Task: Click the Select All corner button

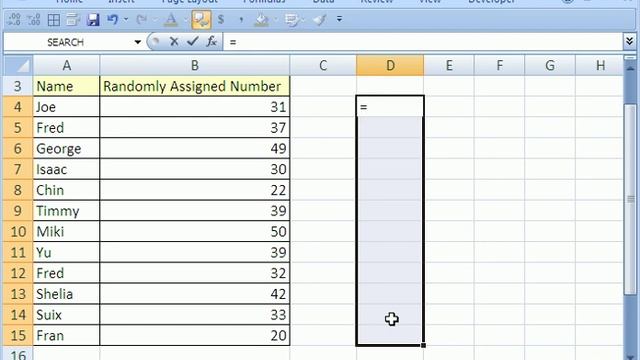Action: pyautogui.click(x=18, y=65)
